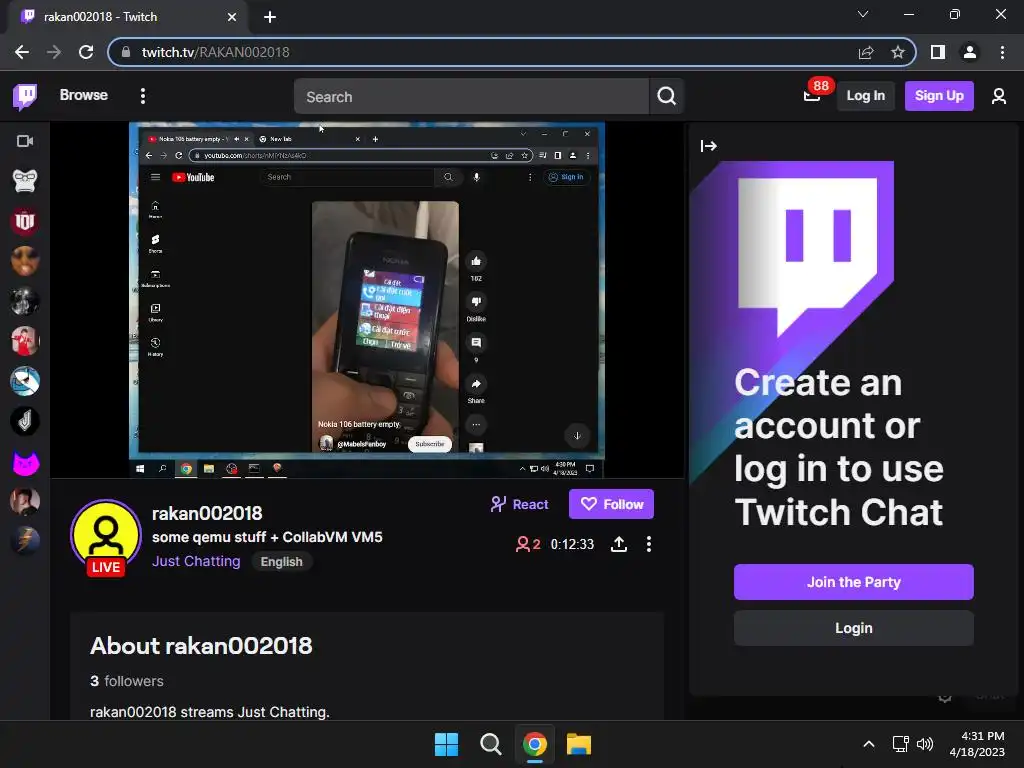Open the user account icon menu

tap(998, 96)
